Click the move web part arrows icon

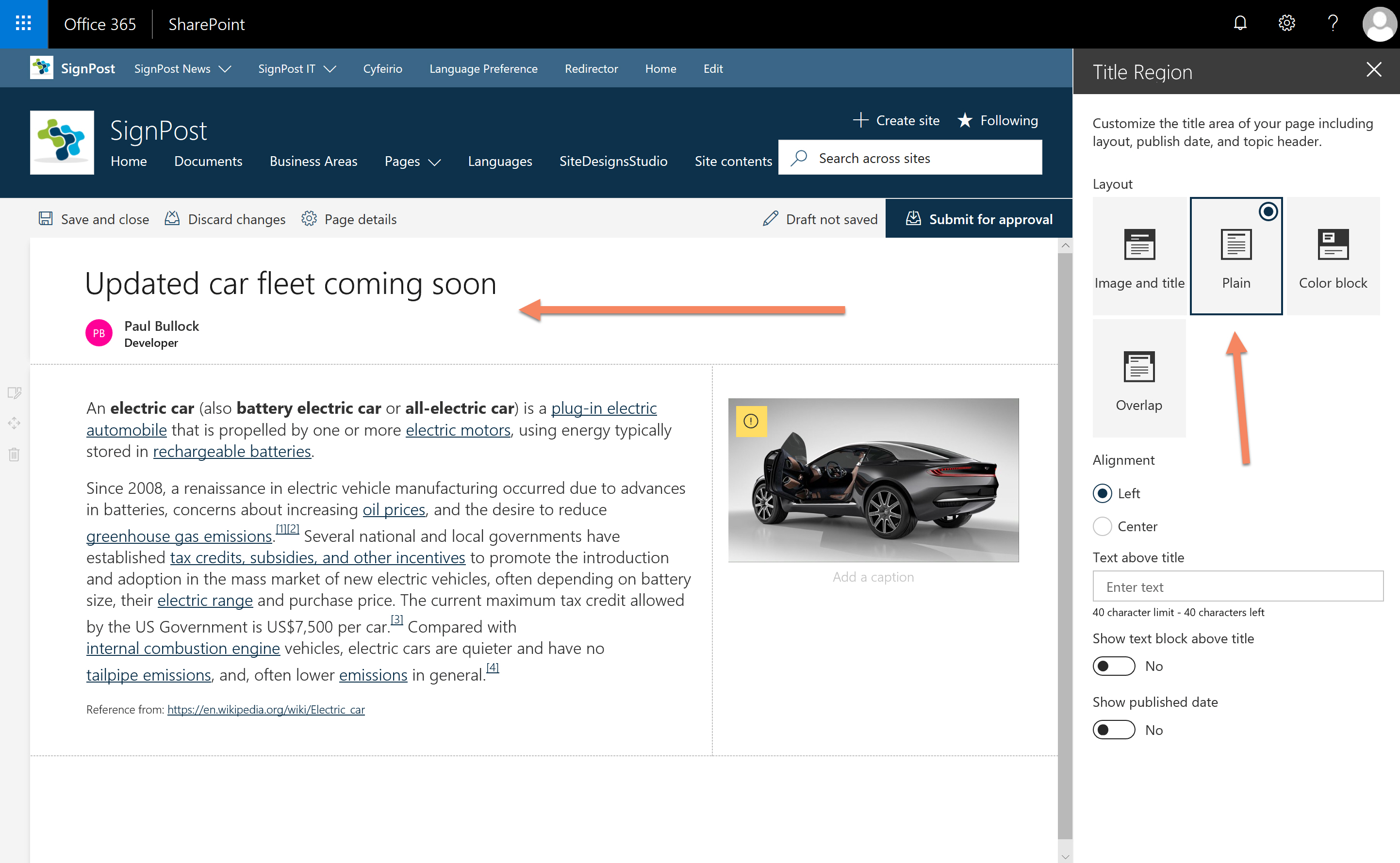point(14,423)
